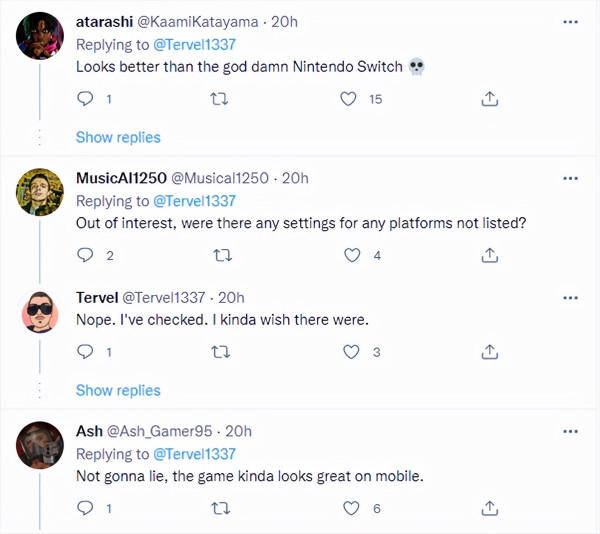Share Tervel's 'Nope. I've checked' tweet
This screenshot has height=534, width=600.
490,352
